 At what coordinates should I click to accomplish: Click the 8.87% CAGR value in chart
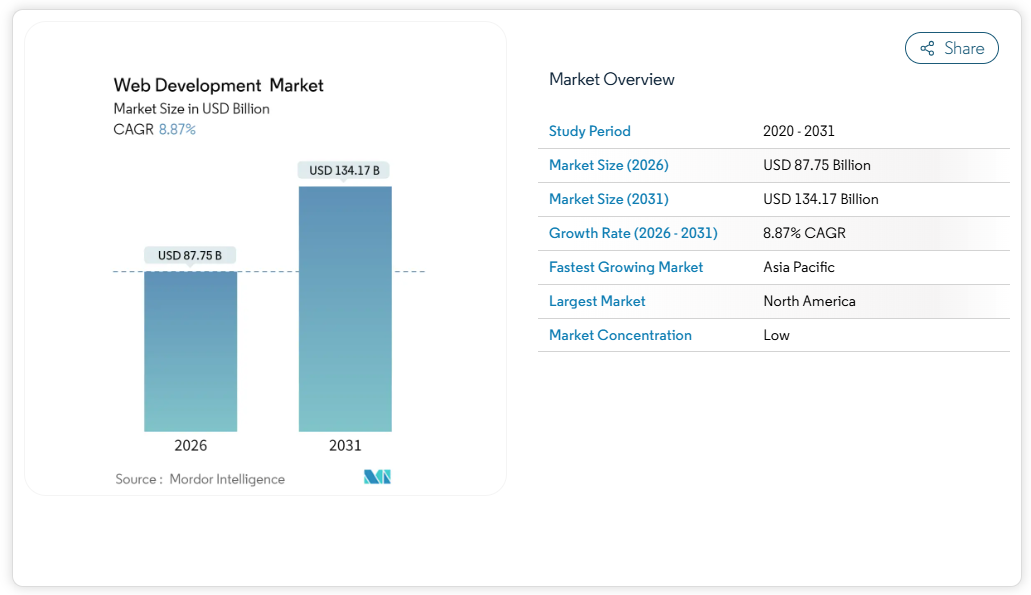177,129
